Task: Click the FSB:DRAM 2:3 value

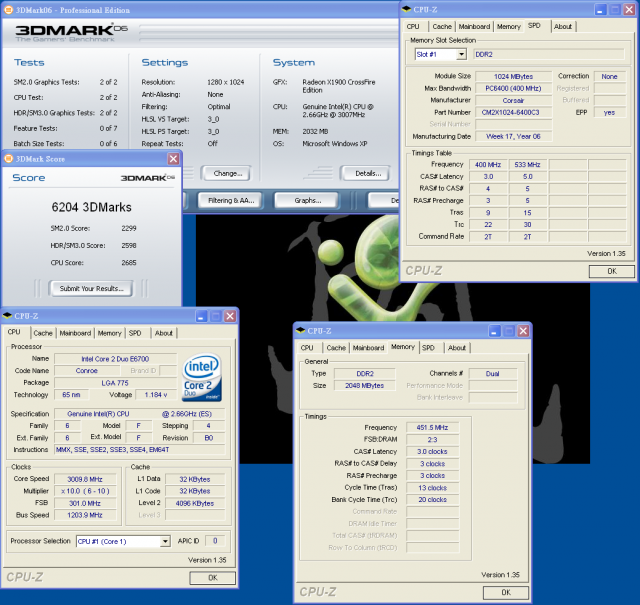Action: pos(432,440)
